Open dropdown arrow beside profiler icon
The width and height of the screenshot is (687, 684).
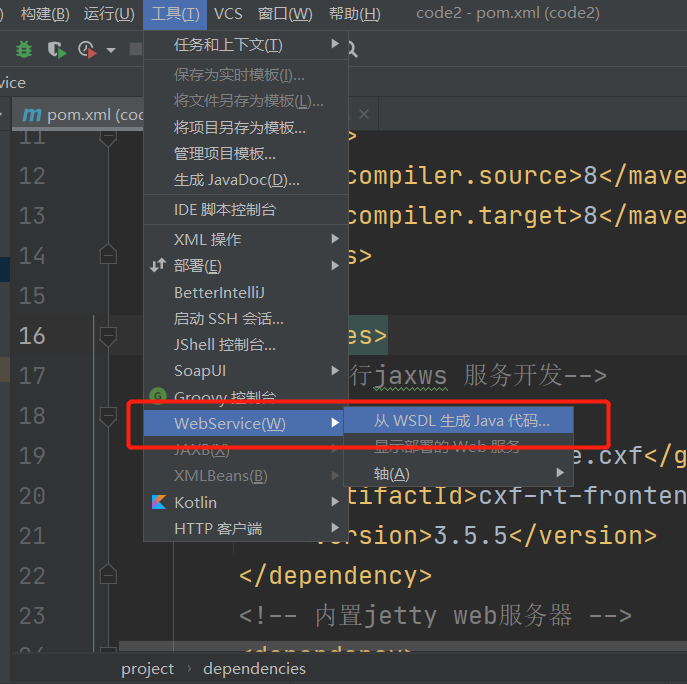click(111, 50)
